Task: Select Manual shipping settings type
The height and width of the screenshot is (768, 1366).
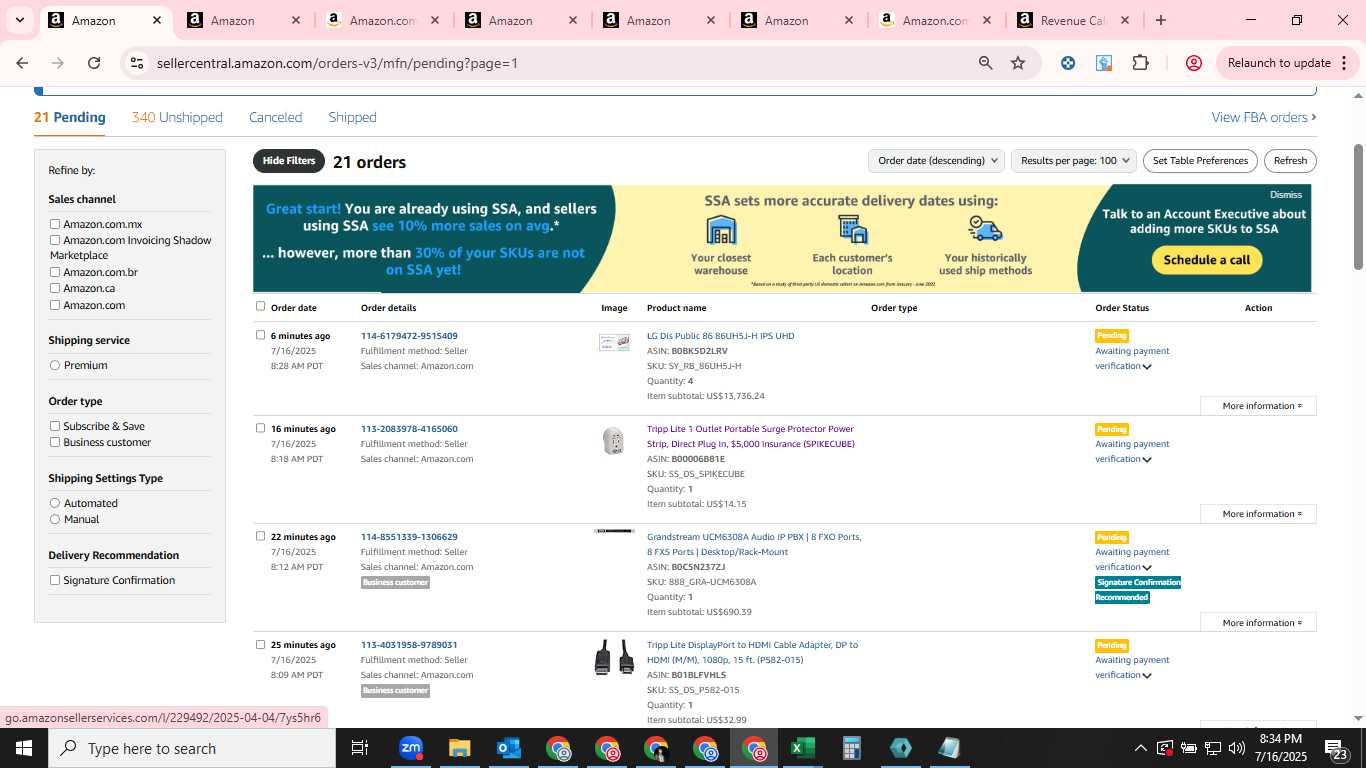Action: point(55,519)
